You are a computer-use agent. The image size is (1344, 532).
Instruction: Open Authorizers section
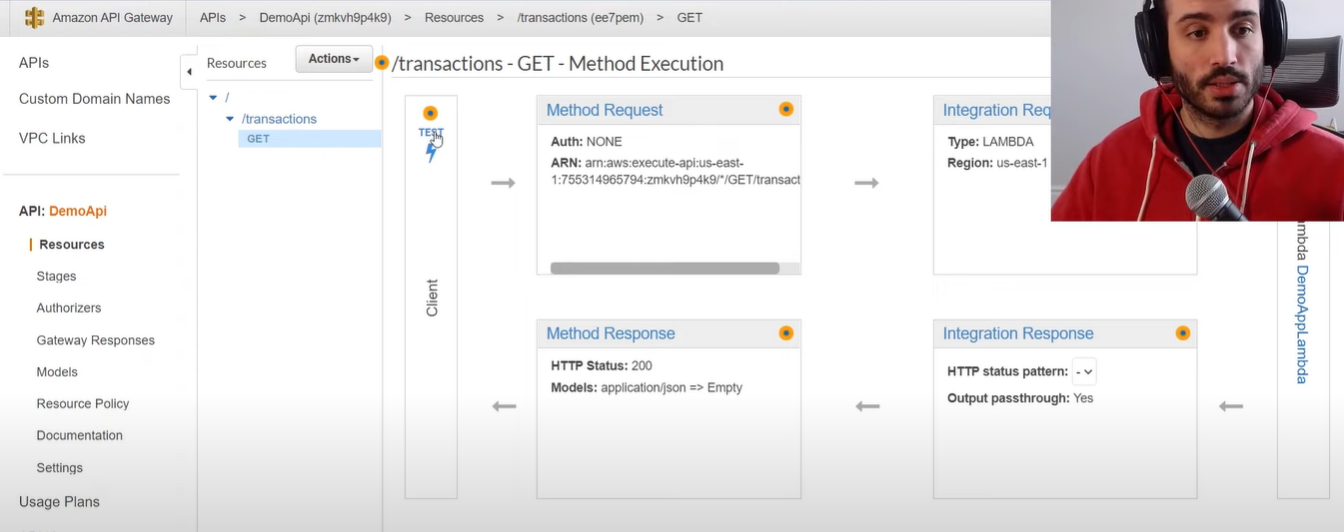(x=69, y=308)
